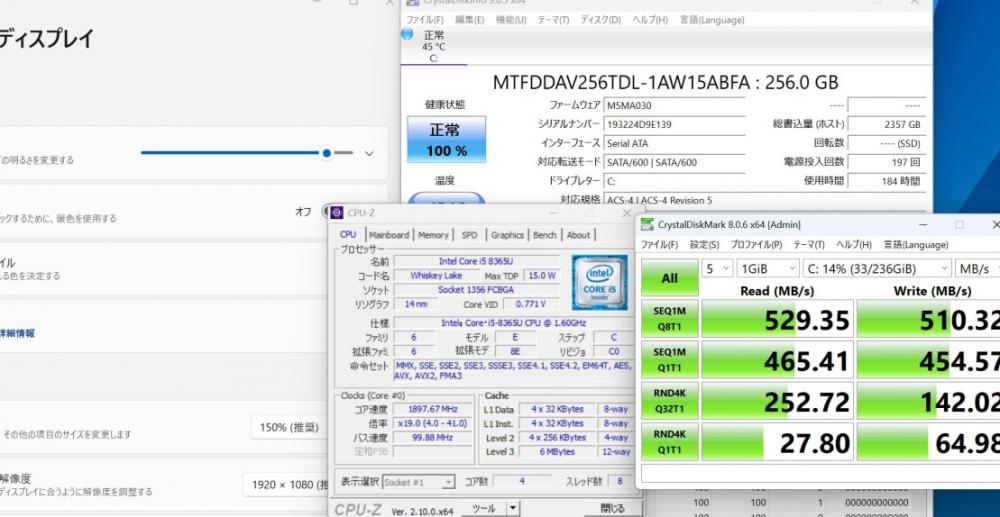Image resolution: width=1000 pixels, height=517 pixels.
Task: Switch to About tab in CPU-Z
Action: coord(578,235)
